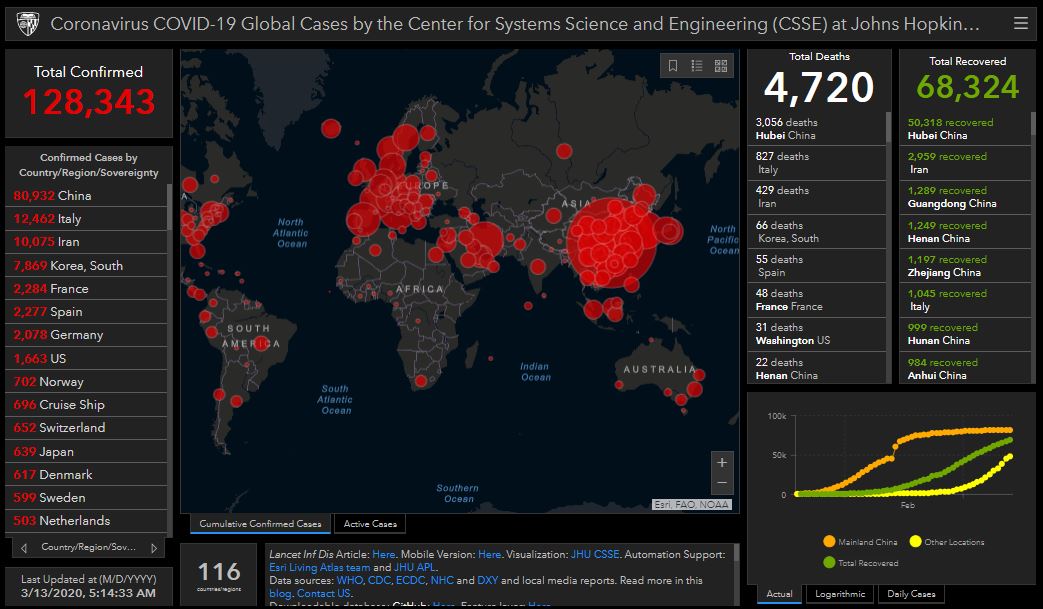The image size is (1043, 609).
Task: Select 80,932 China in confirmed list
Action: 86,195
